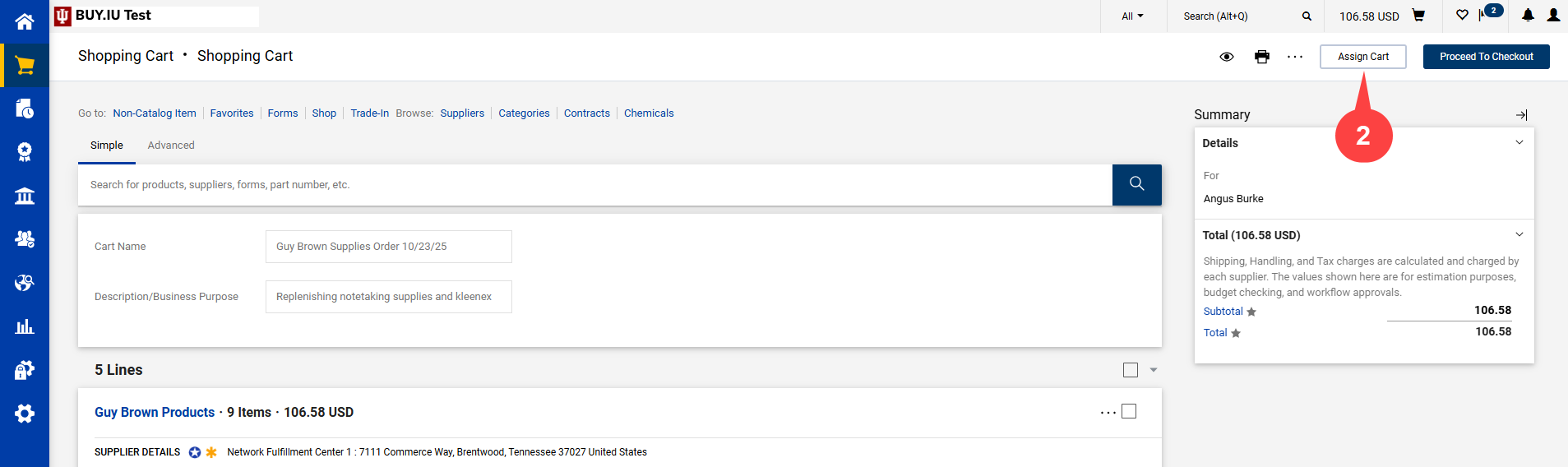
Task: Open favorites heart icon in header
Action: point(1462,16)
